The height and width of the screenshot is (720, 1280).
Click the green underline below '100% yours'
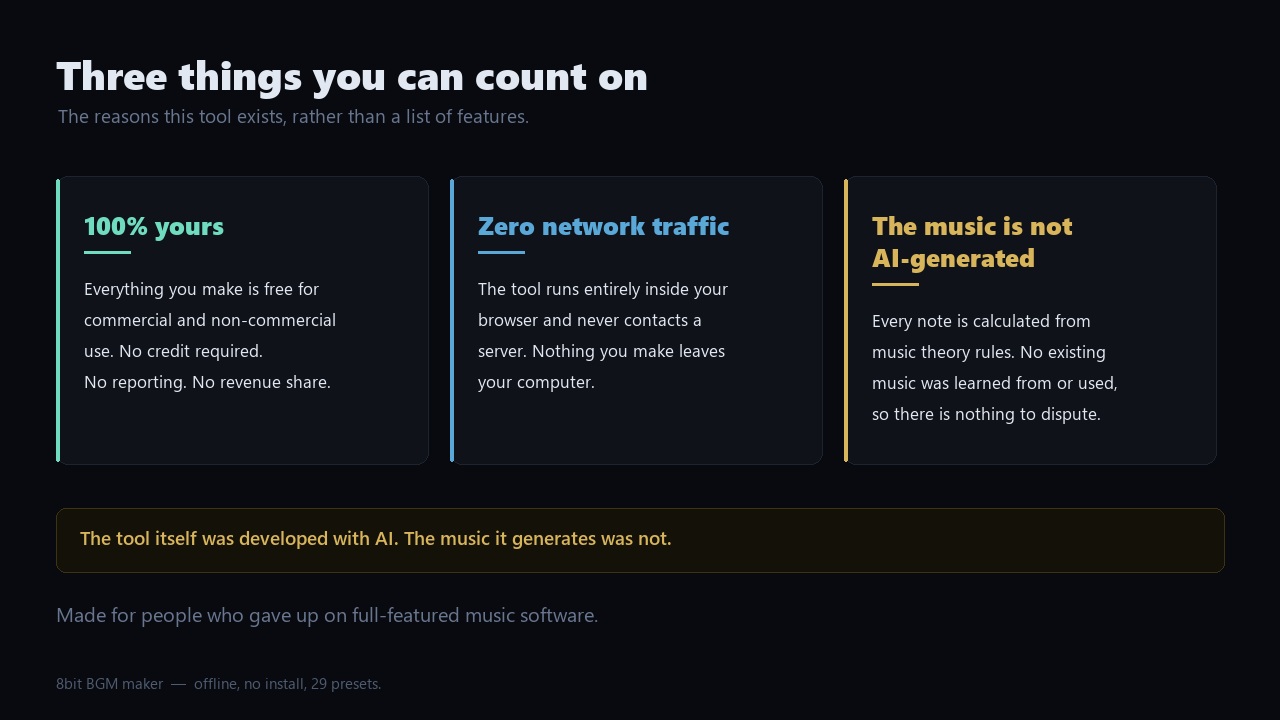click(x=107, y=252)
